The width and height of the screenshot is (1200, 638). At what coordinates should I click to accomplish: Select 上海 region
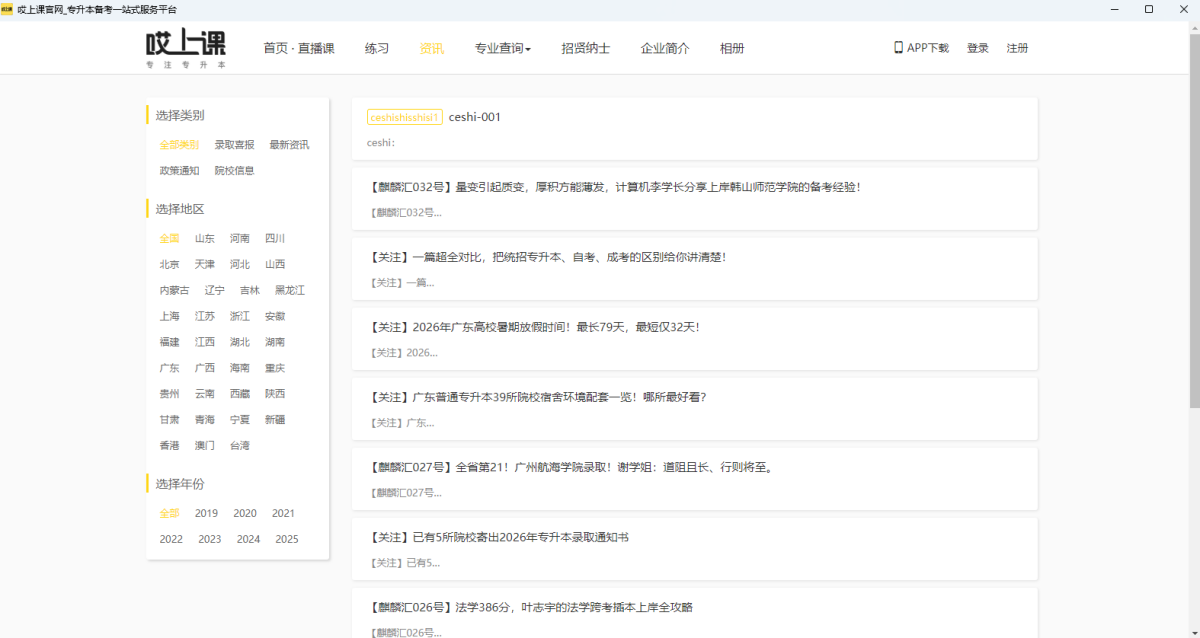coord(169,316)
